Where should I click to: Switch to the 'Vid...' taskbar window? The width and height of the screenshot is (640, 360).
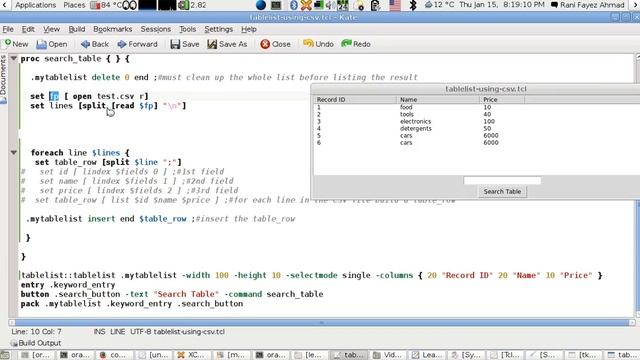[x=387, y=355]
